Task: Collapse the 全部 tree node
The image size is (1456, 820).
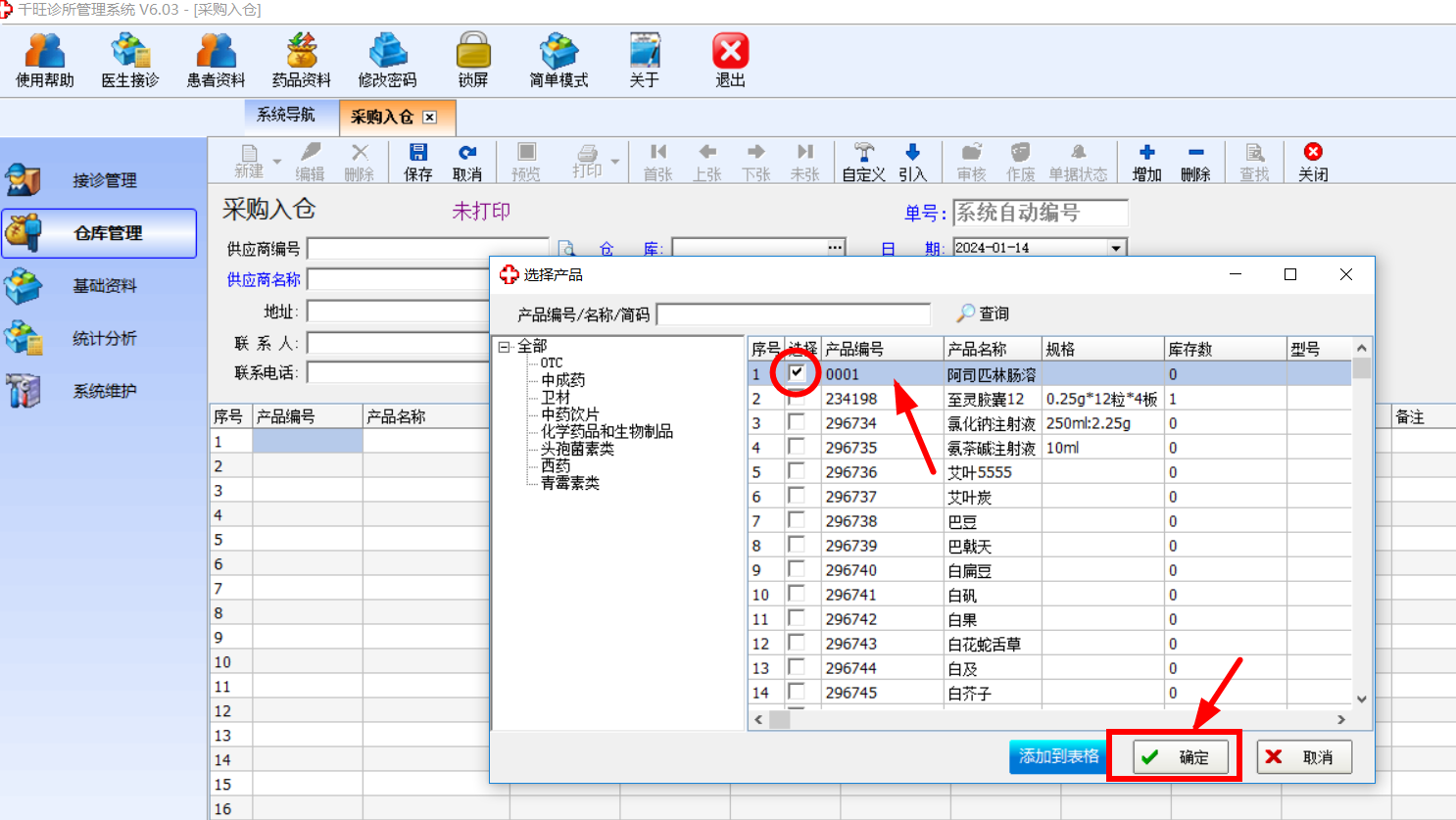Action: 505,347
